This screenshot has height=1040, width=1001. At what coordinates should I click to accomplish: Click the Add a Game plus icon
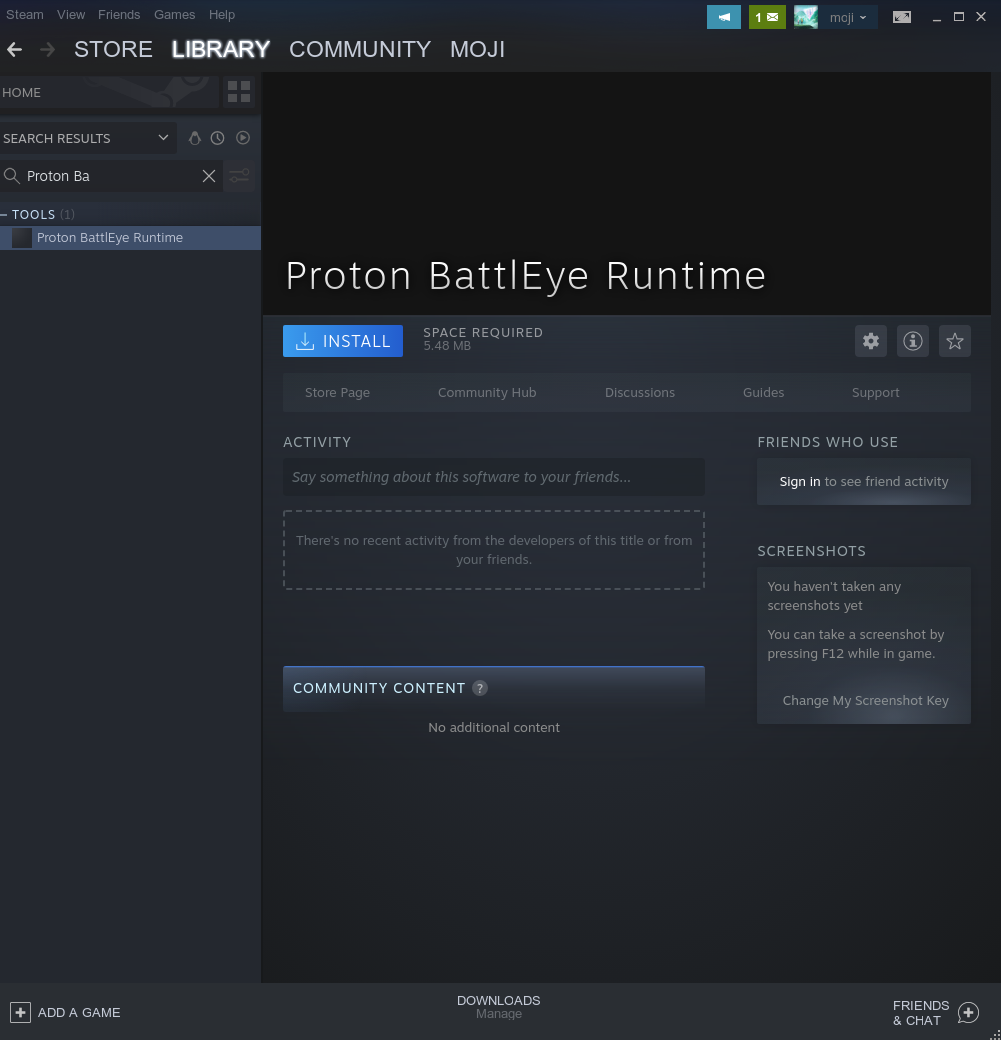[x=21, y=1012]
